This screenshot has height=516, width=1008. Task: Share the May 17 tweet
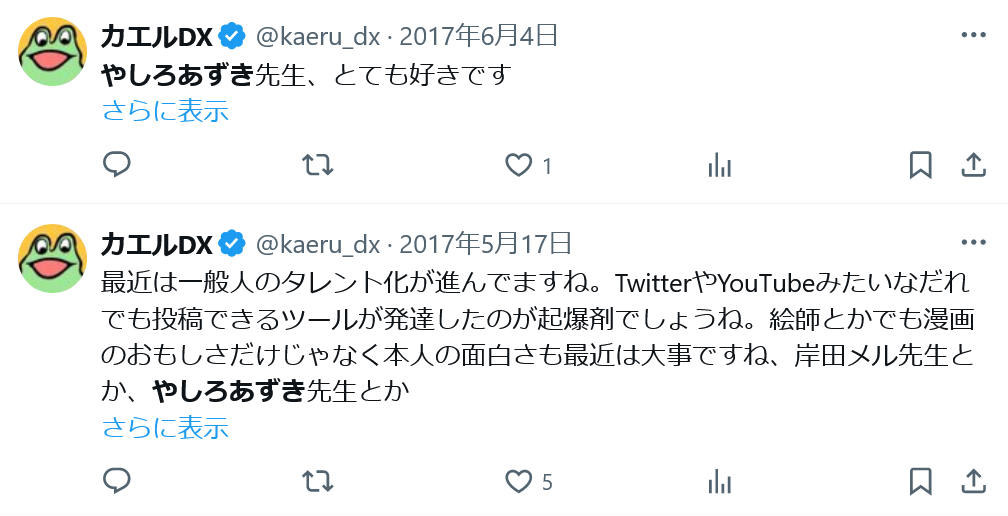pos(973,481)
